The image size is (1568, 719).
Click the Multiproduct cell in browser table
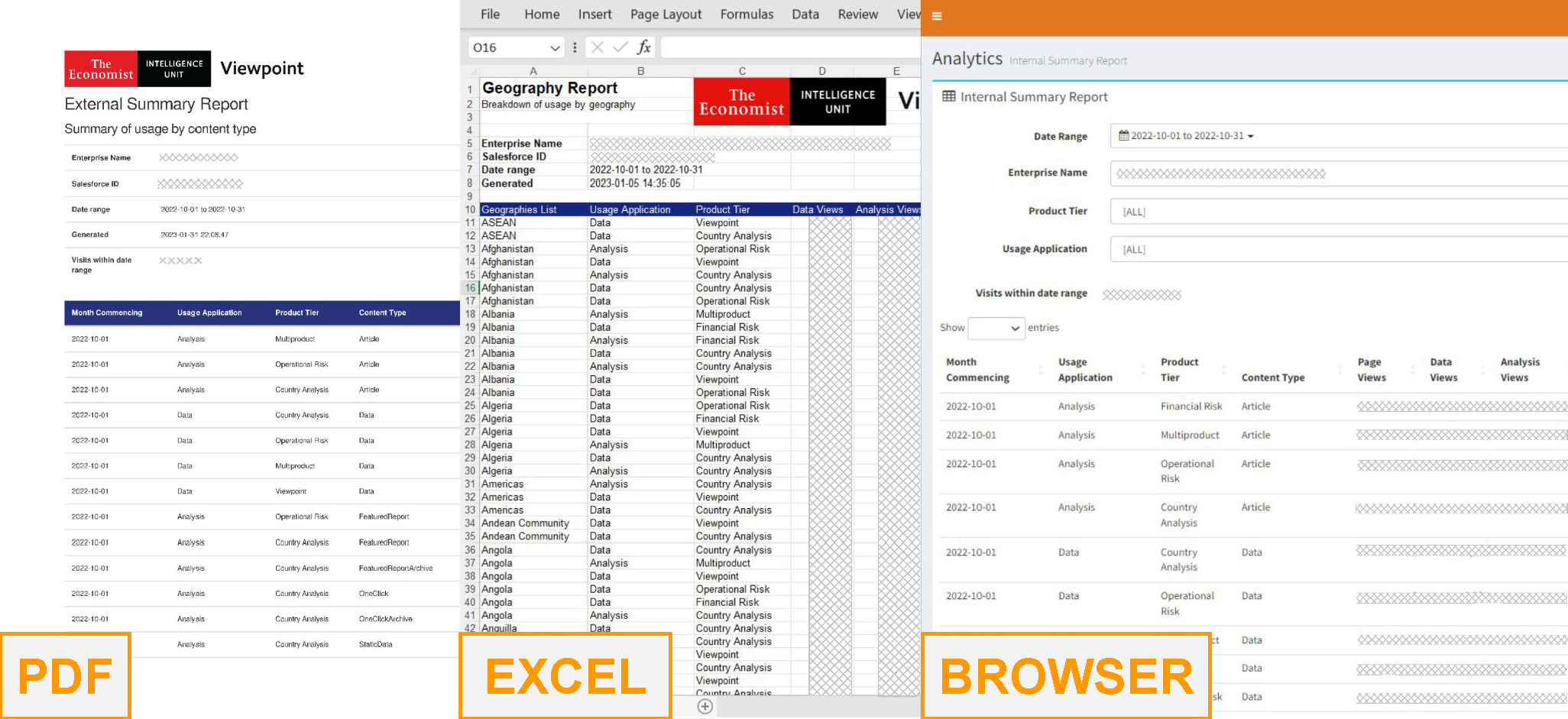coord(1190,435)
